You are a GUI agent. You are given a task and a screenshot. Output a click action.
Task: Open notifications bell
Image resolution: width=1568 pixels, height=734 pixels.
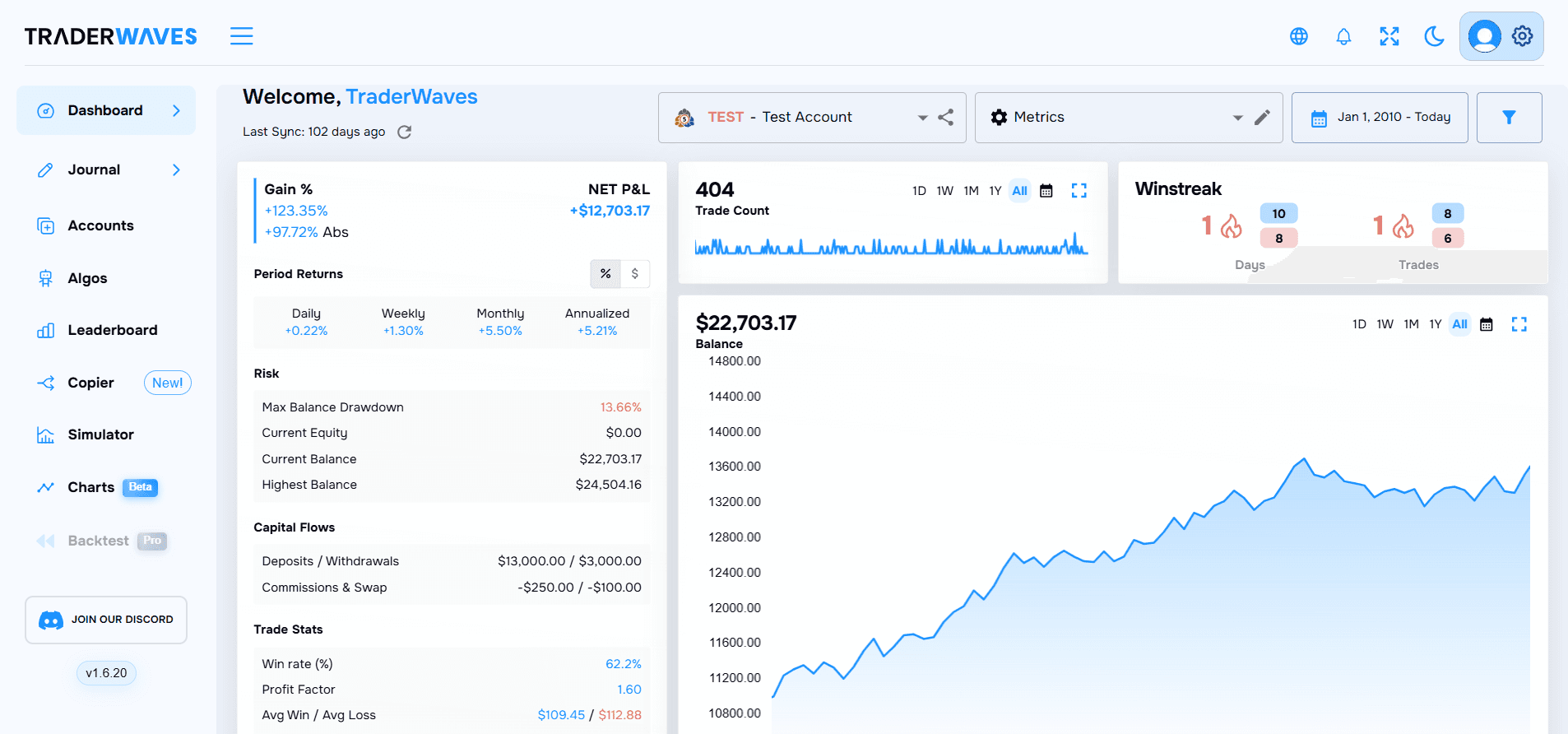pyautogui.click(x=1343, y=36)
